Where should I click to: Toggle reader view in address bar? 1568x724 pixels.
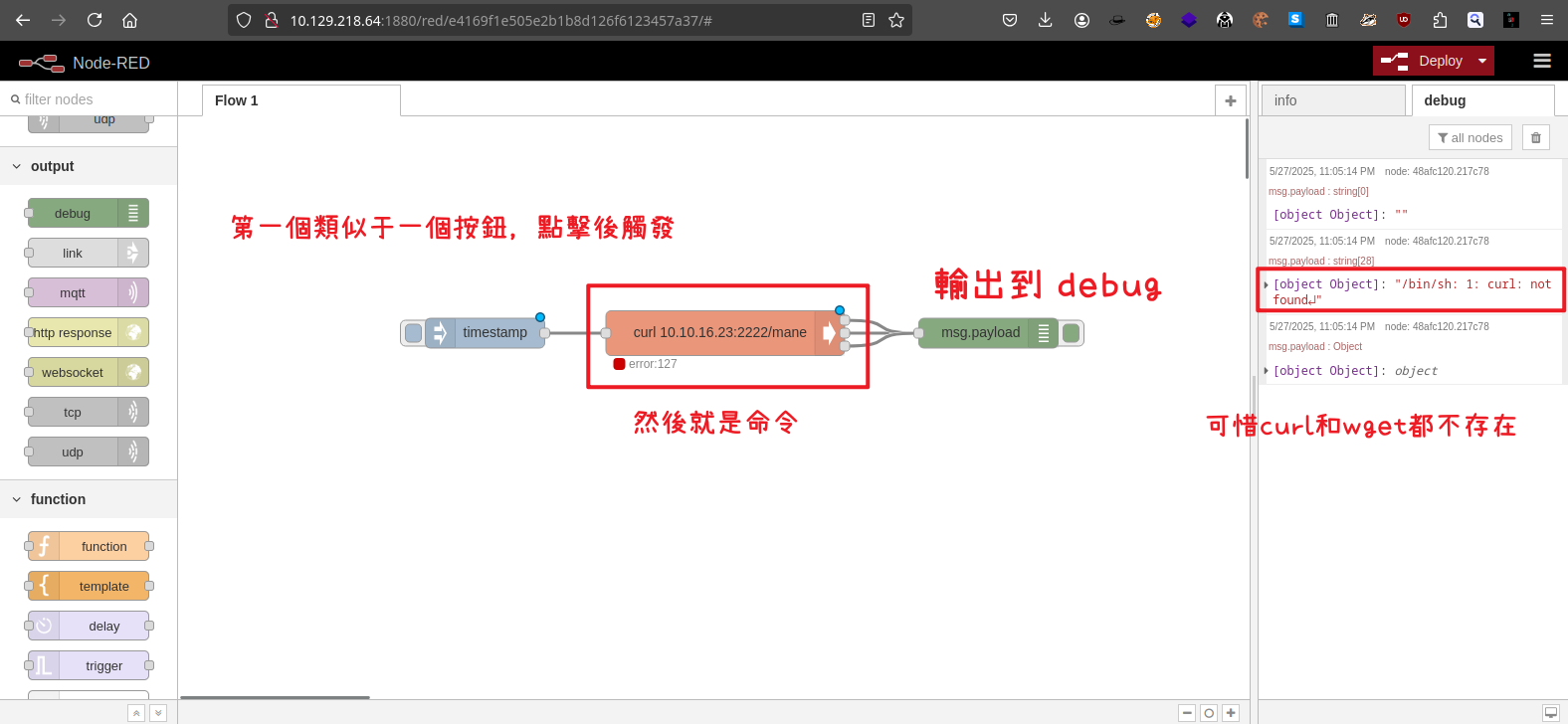point(869,20)
